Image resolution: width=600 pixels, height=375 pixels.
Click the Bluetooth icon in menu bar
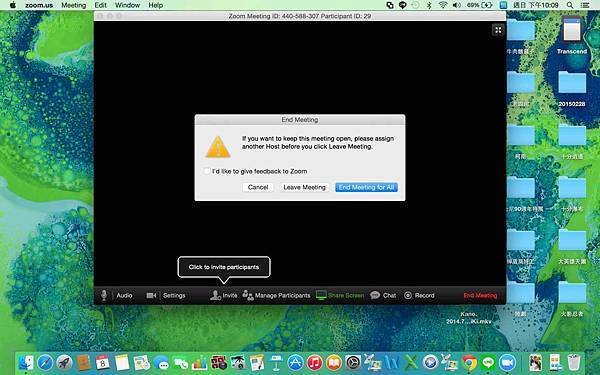point(429,5)
